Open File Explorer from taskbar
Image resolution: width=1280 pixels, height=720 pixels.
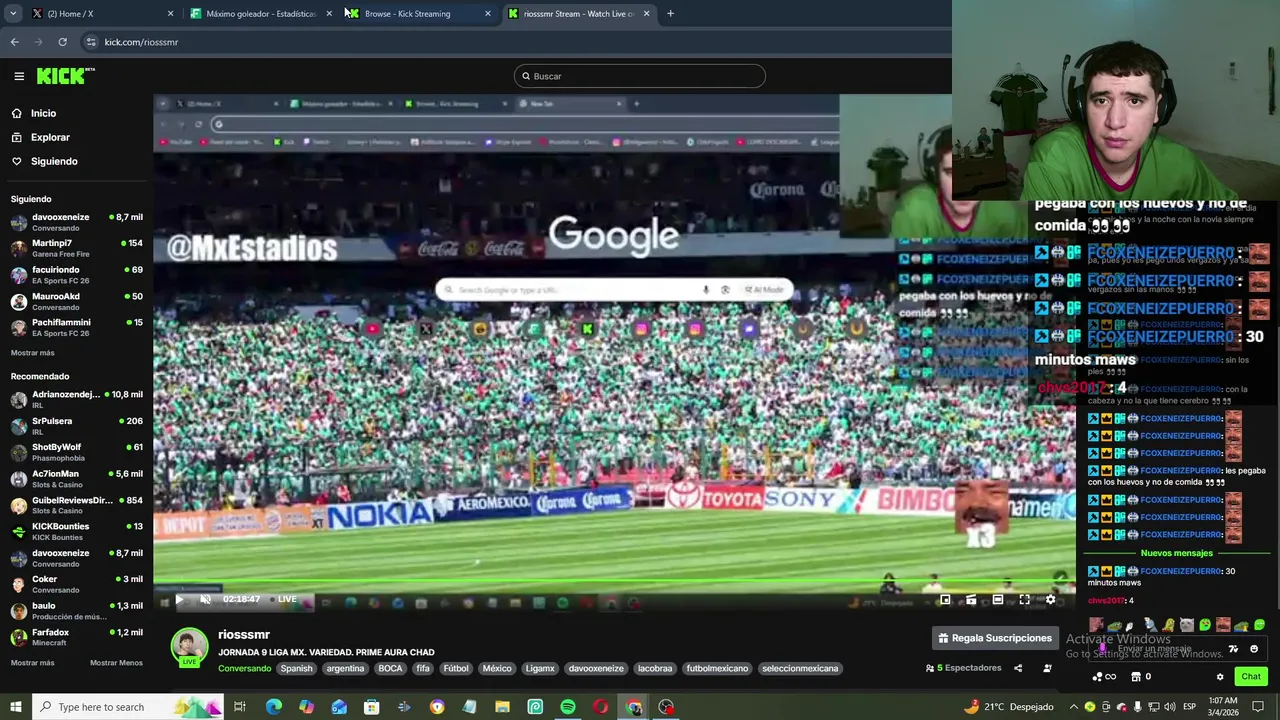502,707
